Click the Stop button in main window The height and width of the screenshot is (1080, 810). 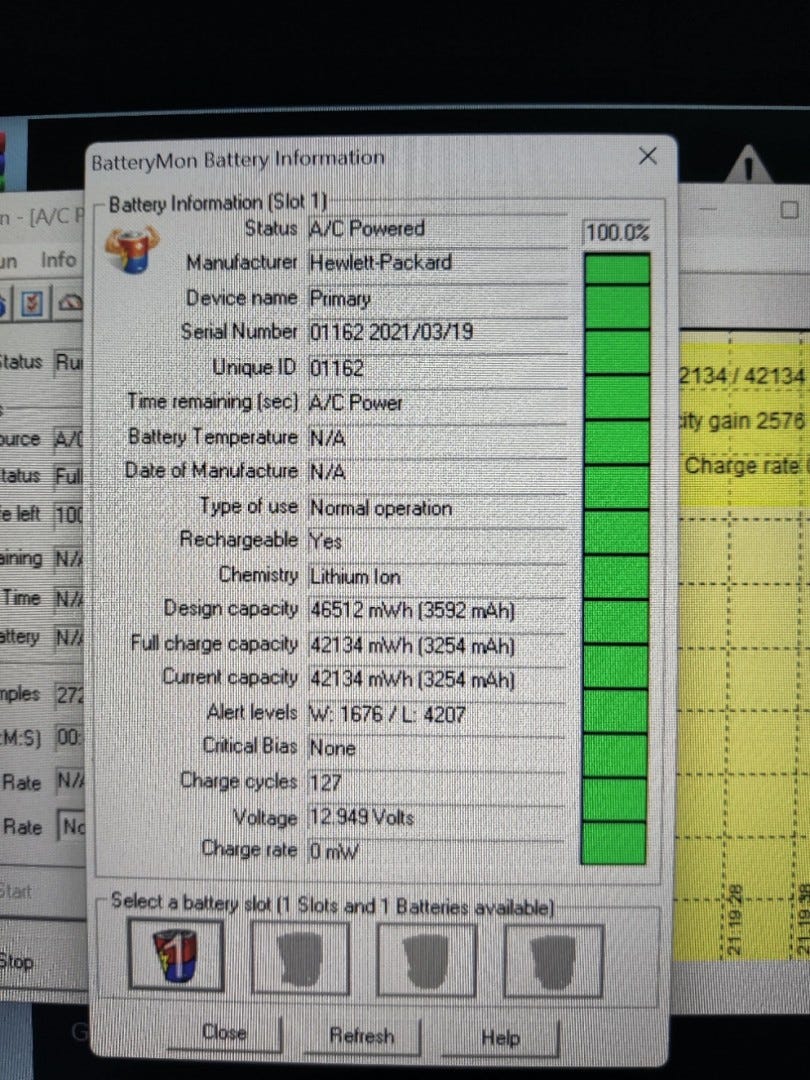click(17, 962)
